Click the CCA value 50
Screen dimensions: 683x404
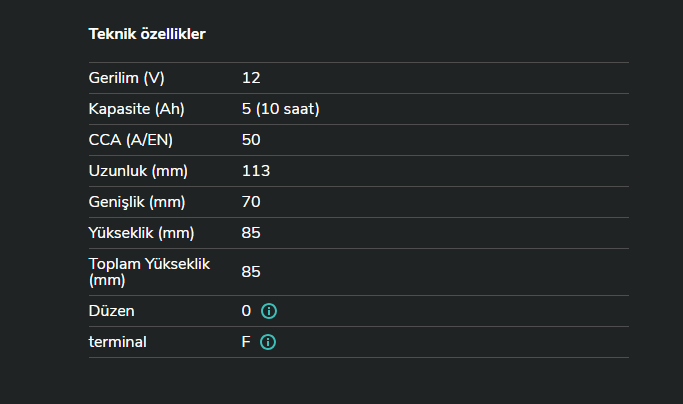point(251,140)
